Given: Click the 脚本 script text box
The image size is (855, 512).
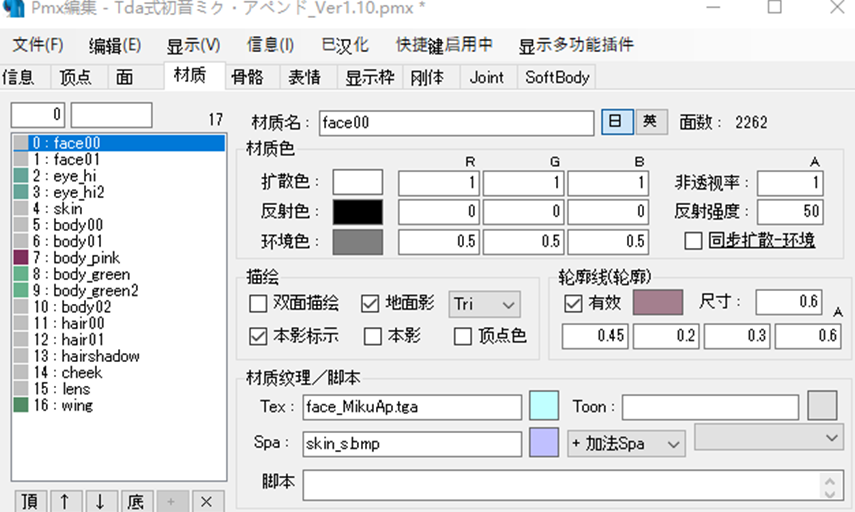Looking at the screenshot, I should (573, 485).
